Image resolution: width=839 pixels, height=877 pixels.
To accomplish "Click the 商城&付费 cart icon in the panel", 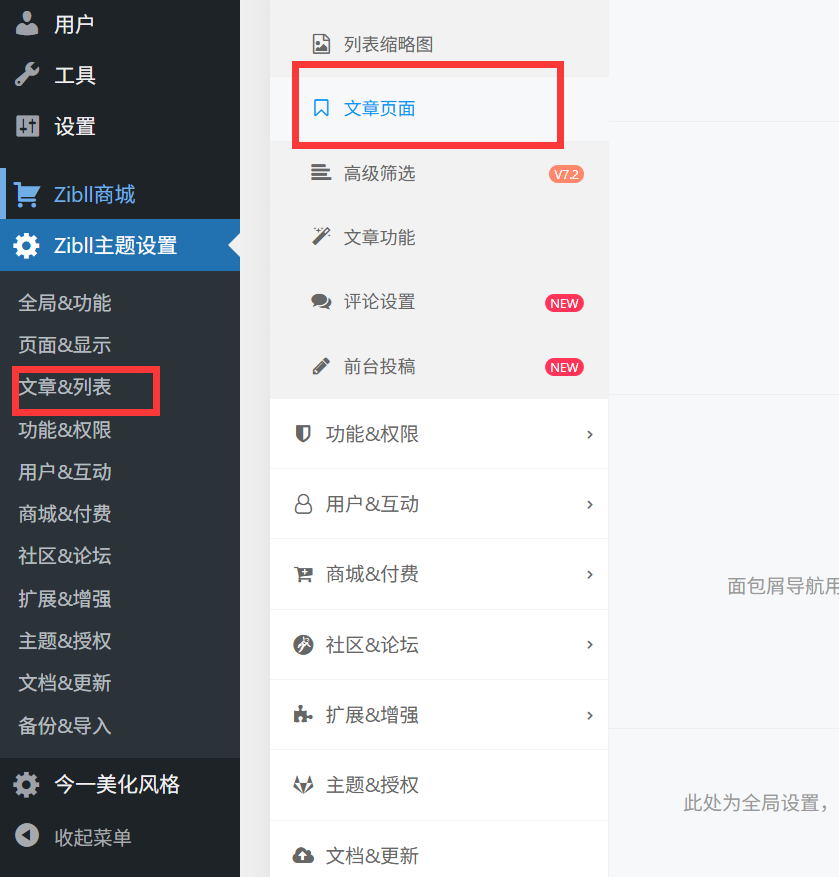I will pyautogui.click(x=303, y=574).
